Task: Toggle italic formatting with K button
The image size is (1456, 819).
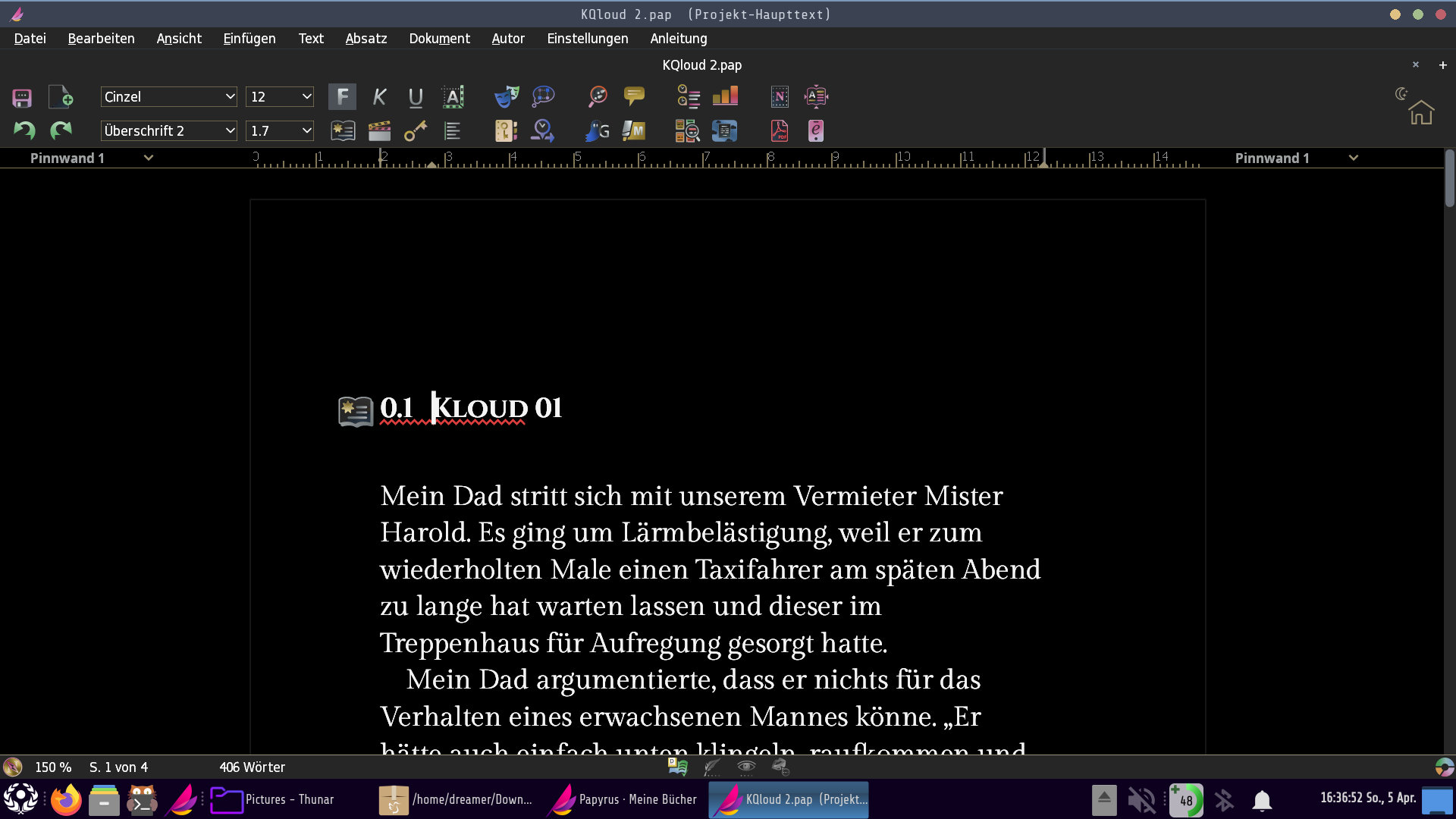Action: pos(379,96)
